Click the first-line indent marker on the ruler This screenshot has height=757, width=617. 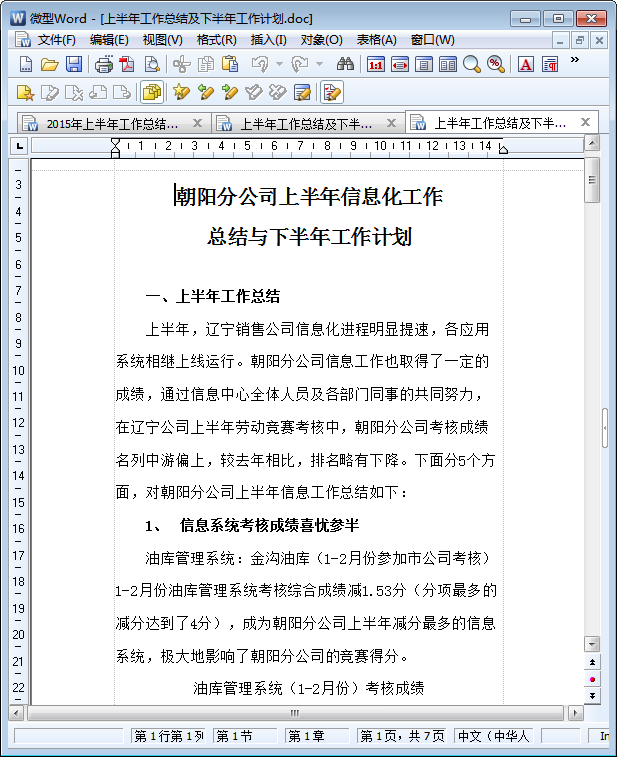point(115,142)
